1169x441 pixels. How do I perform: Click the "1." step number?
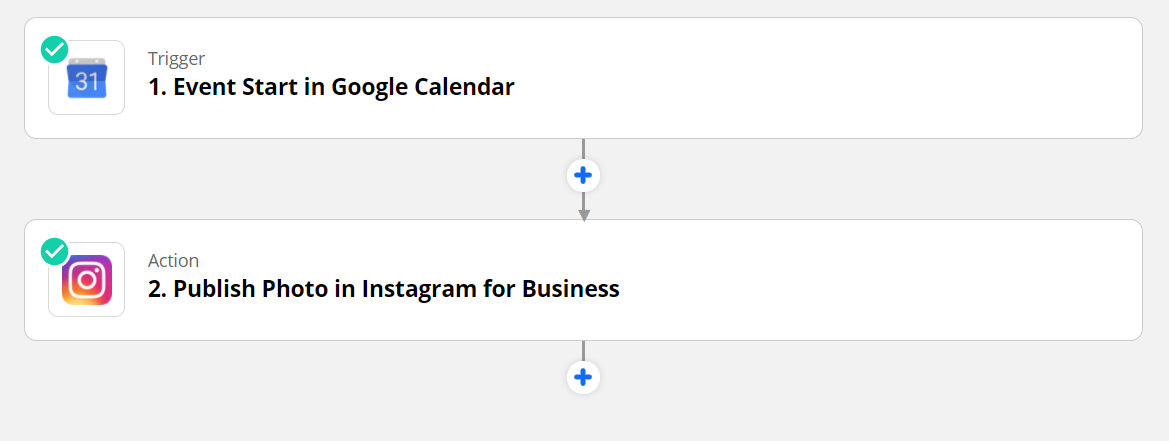click(x=157, y=87)
